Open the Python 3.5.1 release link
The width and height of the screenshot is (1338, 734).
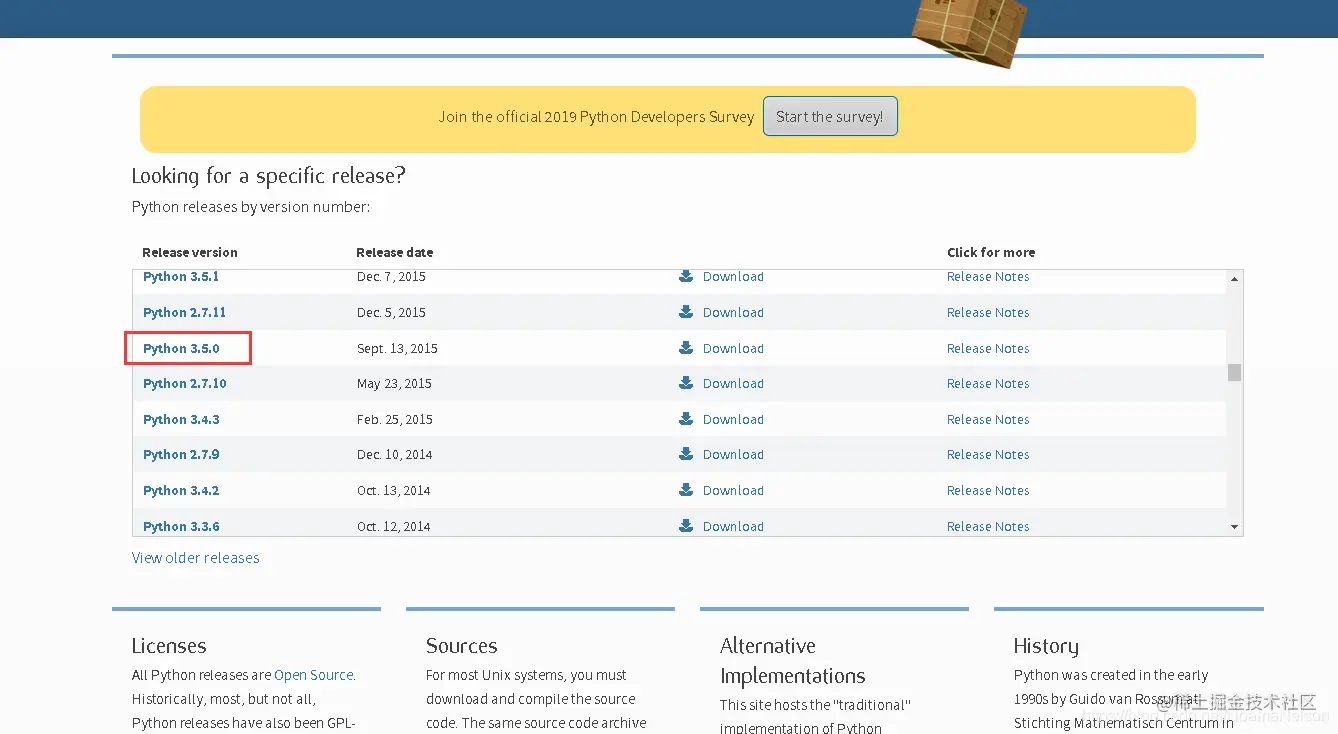point(181,277)
